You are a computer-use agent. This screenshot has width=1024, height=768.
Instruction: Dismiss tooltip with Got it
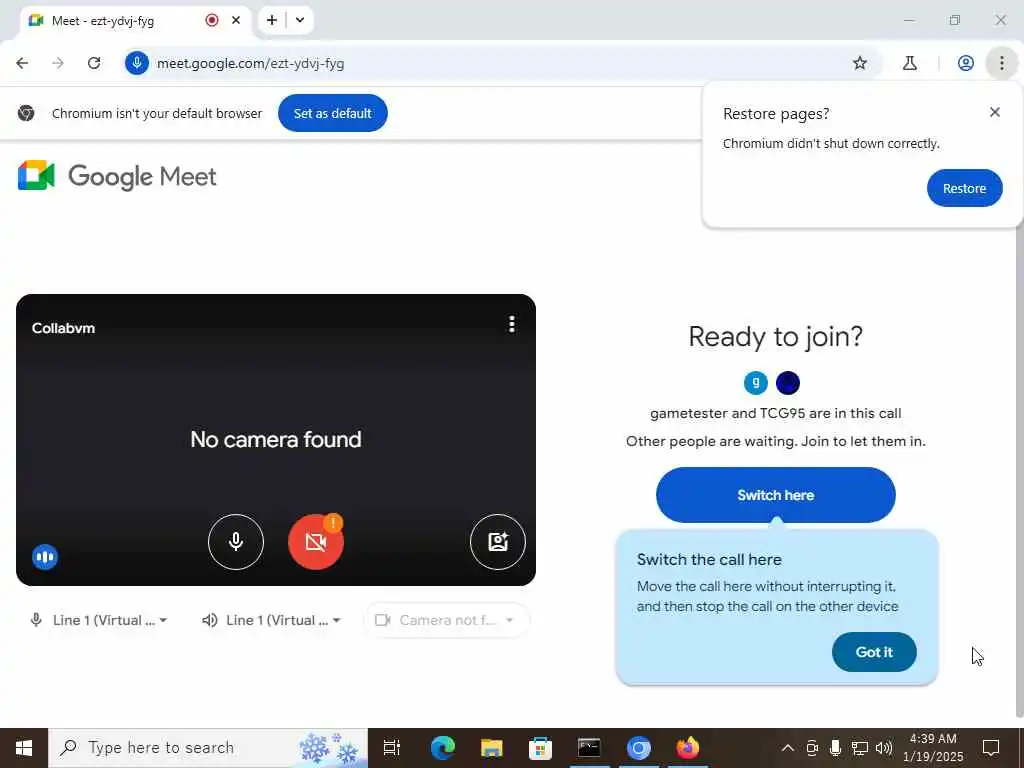point(874,652)
